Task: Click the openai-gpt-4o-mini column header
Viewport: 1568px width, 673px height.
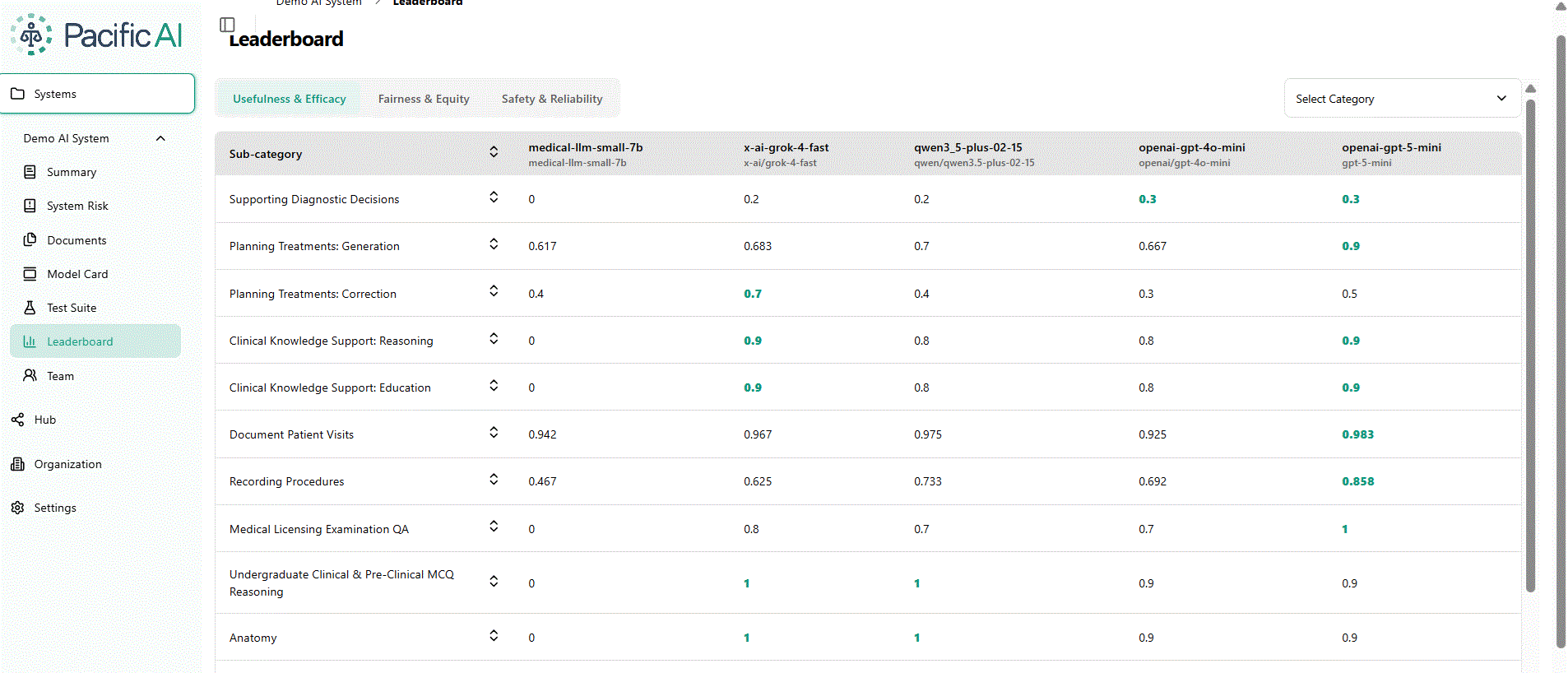Action: (x=1192, y=154)
